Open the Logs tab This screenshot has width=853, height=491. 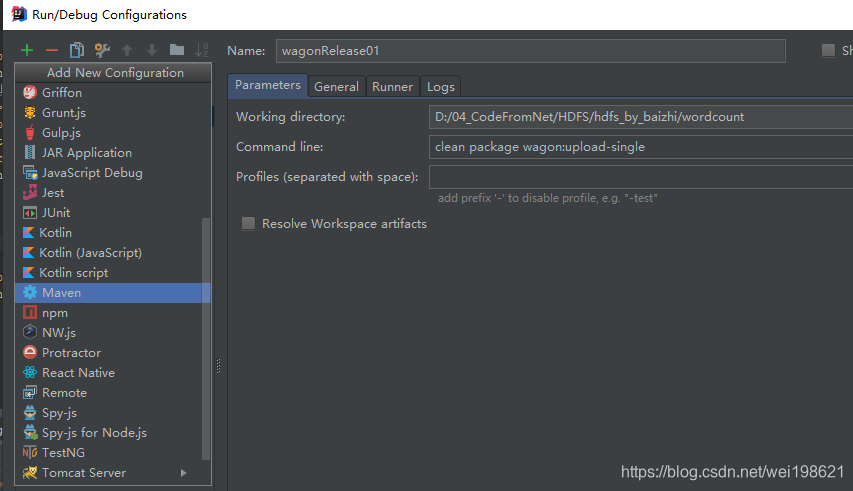[441, 86]
